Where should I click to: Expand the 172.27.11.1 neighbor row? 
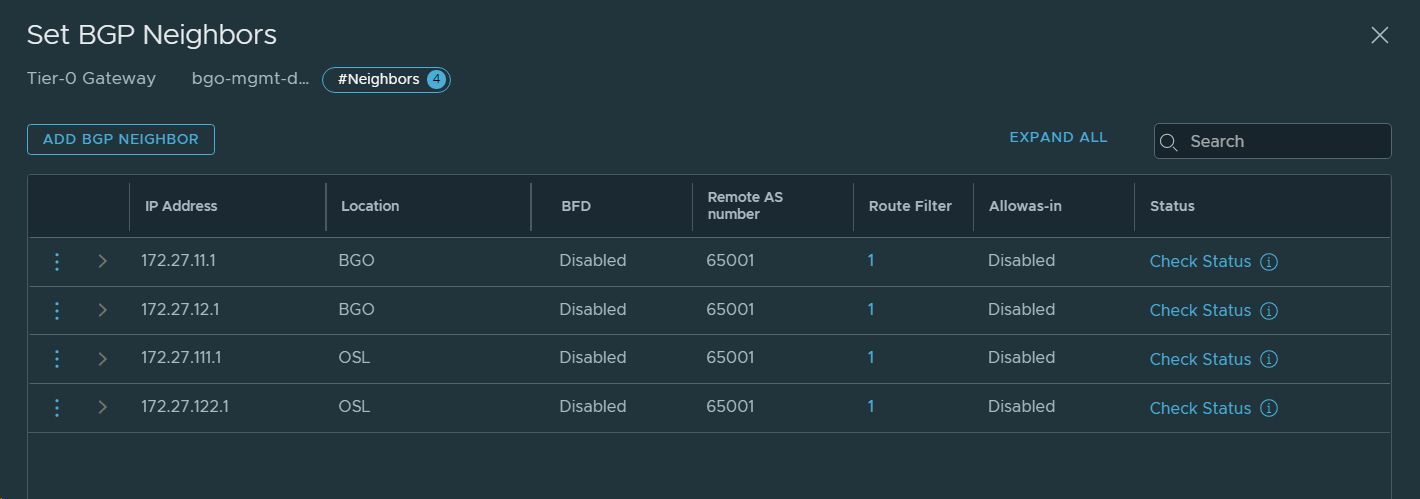[x=102, y=262]
